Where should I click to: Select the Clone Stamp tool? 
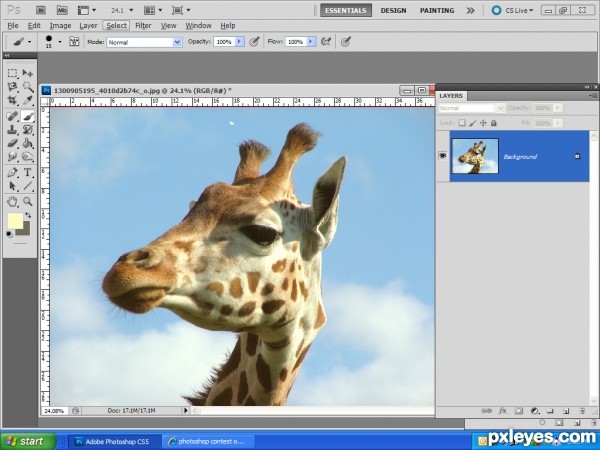pos(13,130)
